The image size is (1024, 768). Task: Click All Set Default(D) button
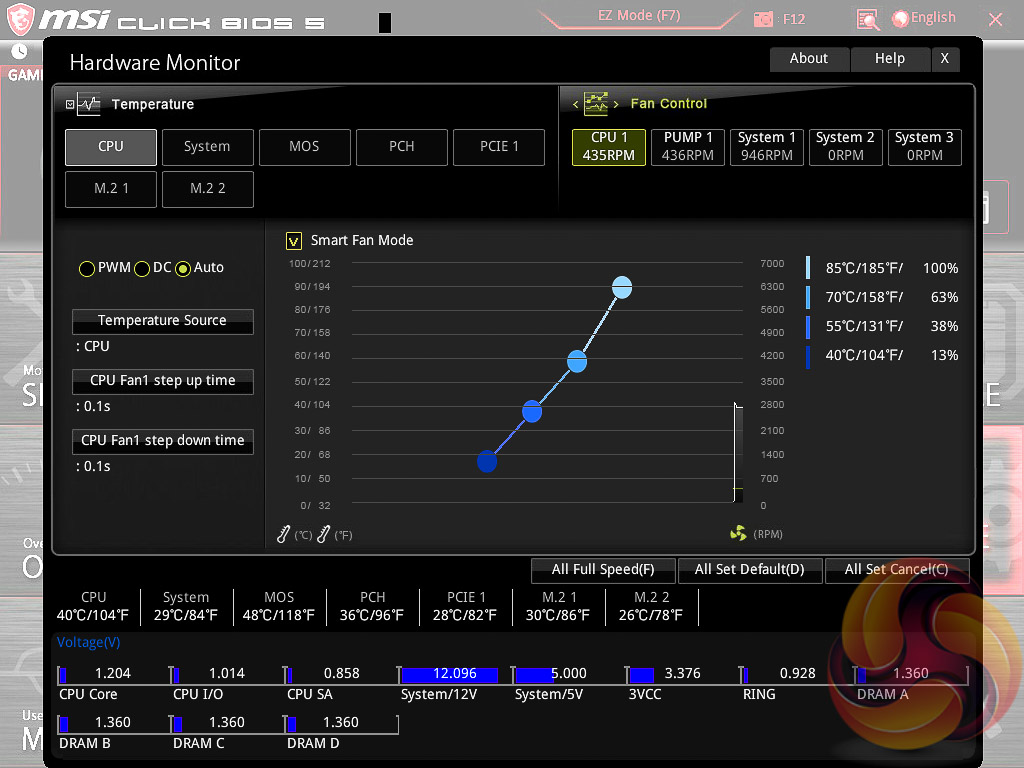click(750, 569)
